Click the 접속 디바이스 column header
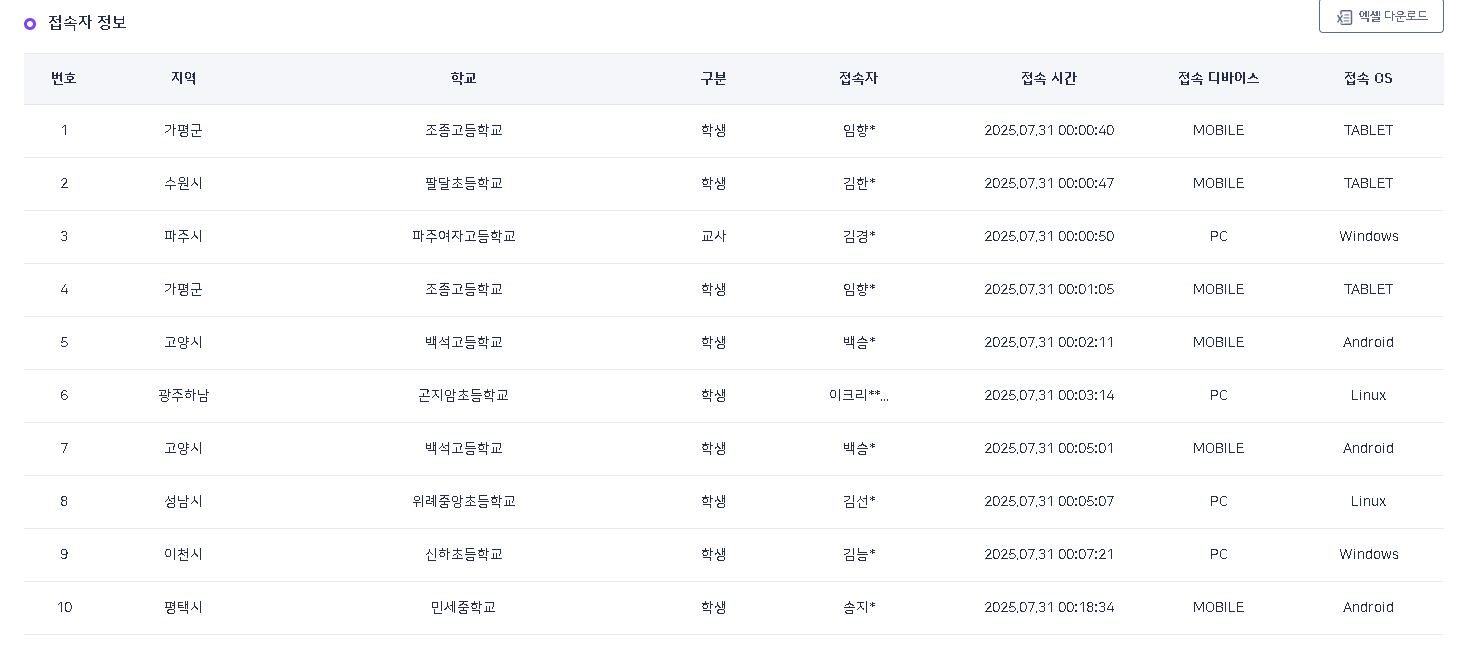Screen dimensions: 1482x647 (1218, 79)
